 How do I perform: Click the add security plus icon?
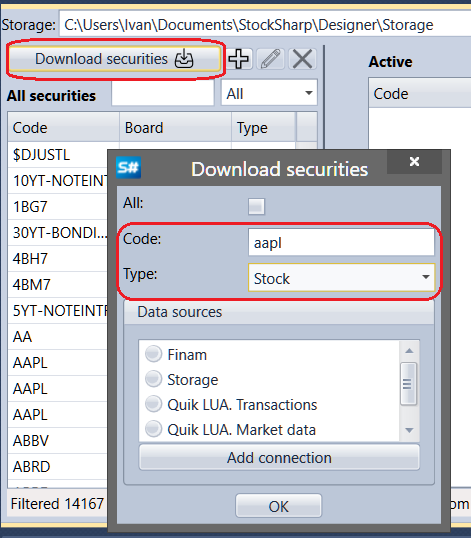tap(239, 59)
